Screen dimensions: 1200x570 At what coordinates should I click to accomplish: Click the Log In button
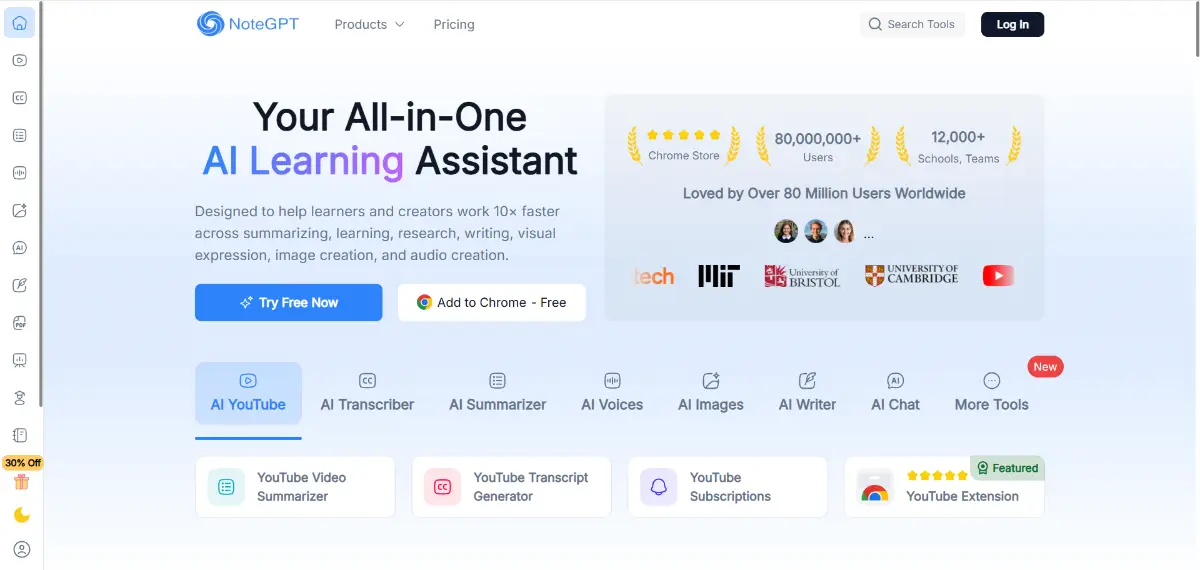pyautogui.click(x=1012, y=24)
